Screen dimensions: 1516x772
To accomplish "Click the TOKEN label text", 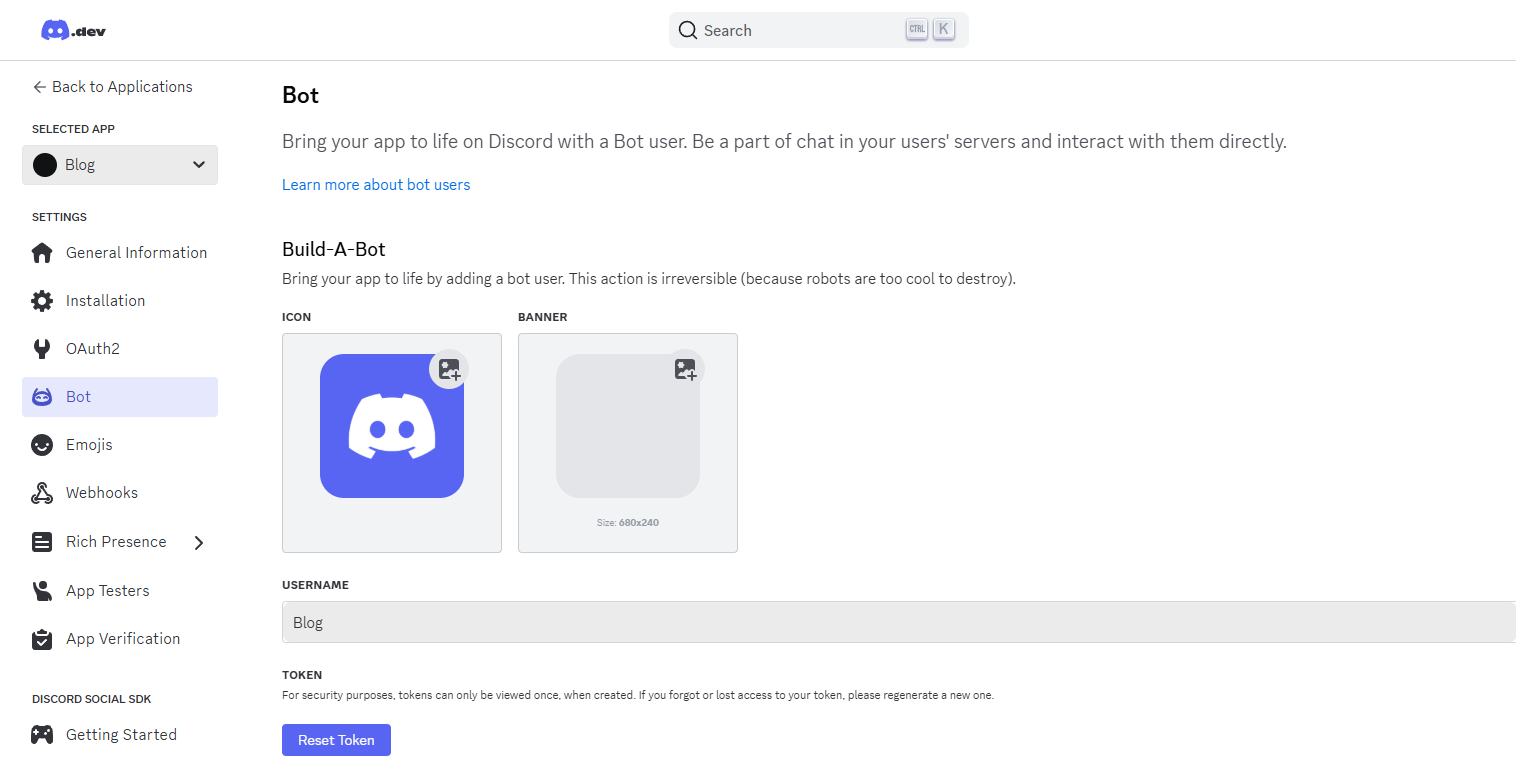I will (x=302, y=675).
